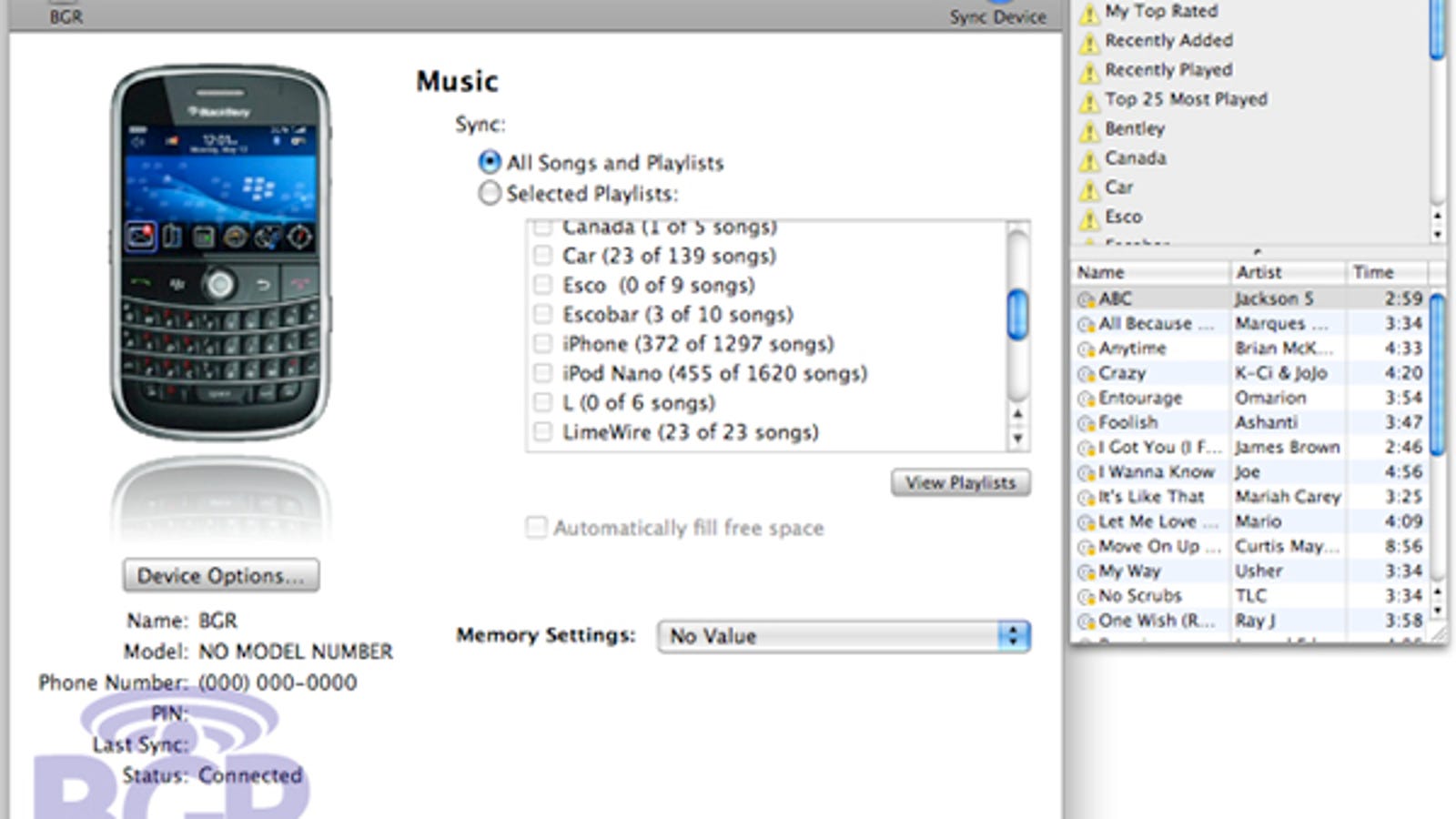Click the icon beside Crazy song
The image size is (1456, 819).
(x=1086, y=373)
